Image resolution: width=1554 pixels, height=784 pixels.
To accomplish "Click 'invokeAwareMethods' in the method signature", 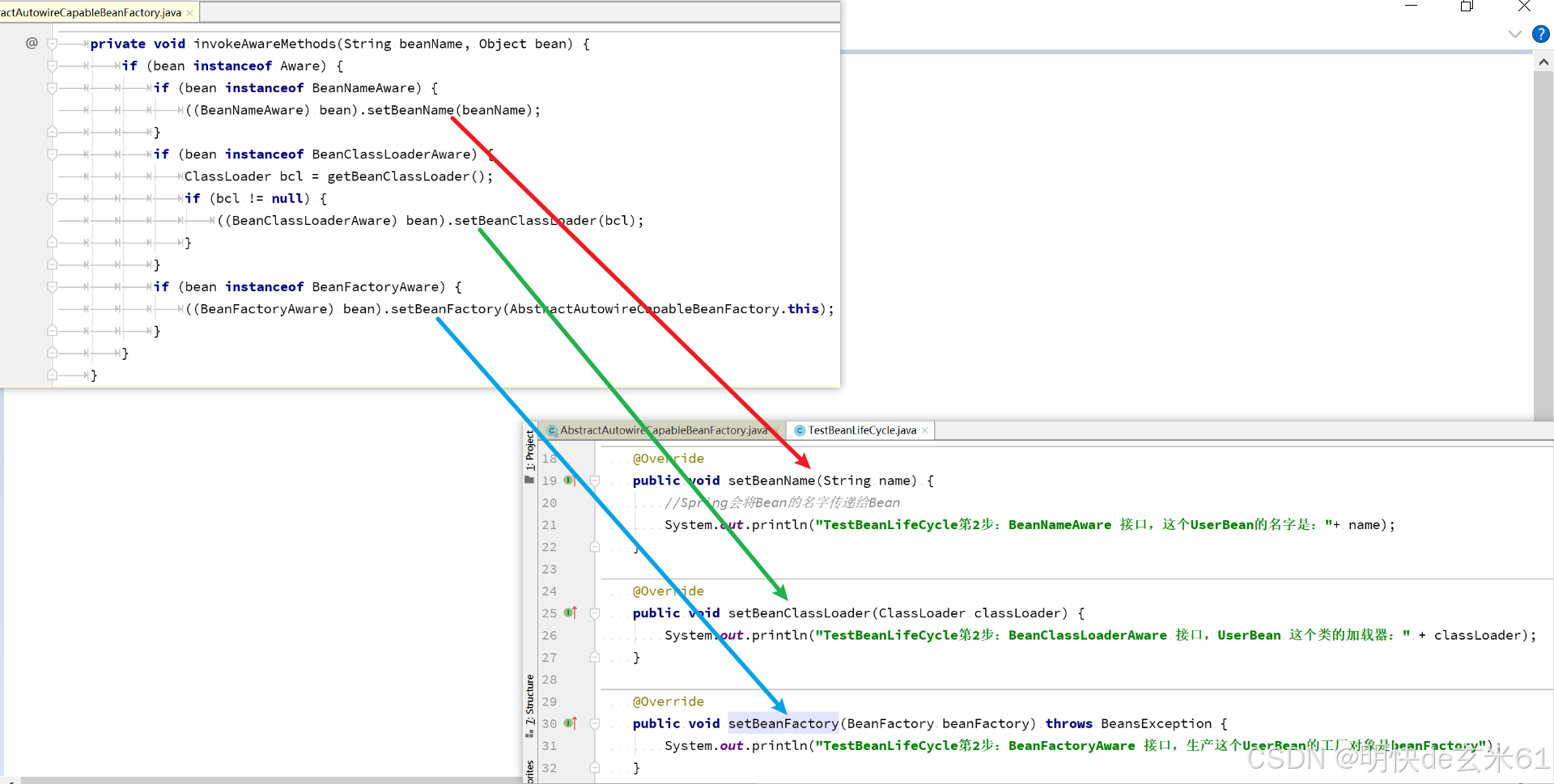I will (265, 44).
